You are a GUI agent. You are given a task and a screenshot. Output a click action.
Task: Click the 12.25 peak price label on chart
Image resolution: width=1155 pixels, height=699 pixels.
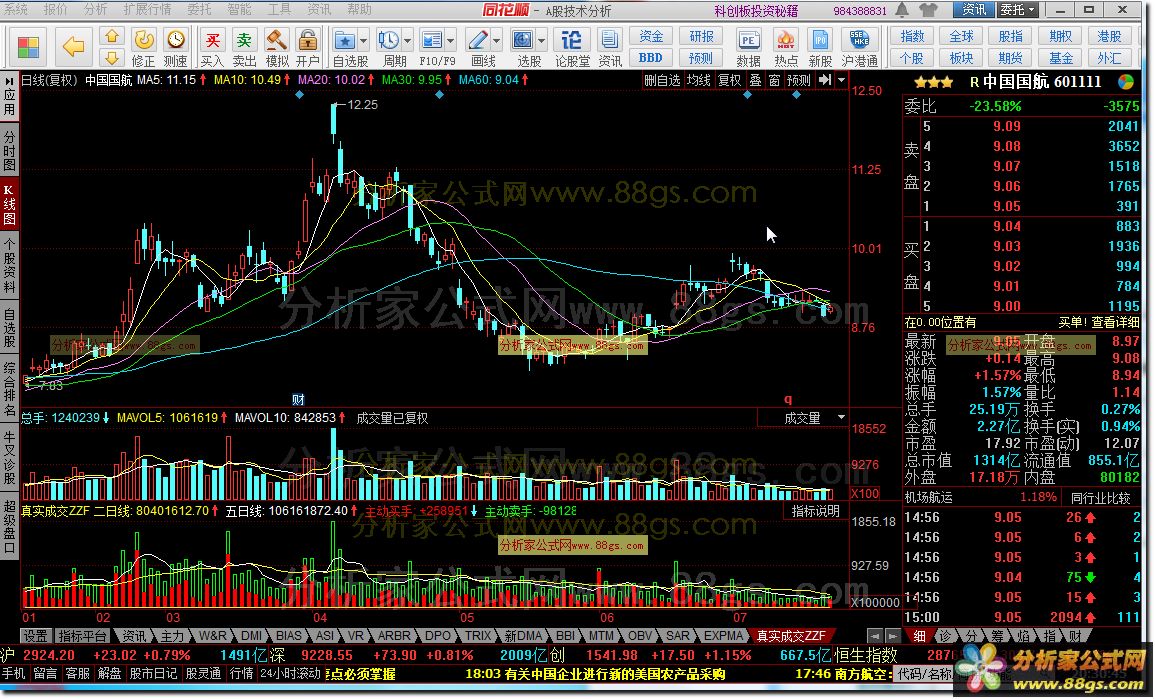click(362, 105)
